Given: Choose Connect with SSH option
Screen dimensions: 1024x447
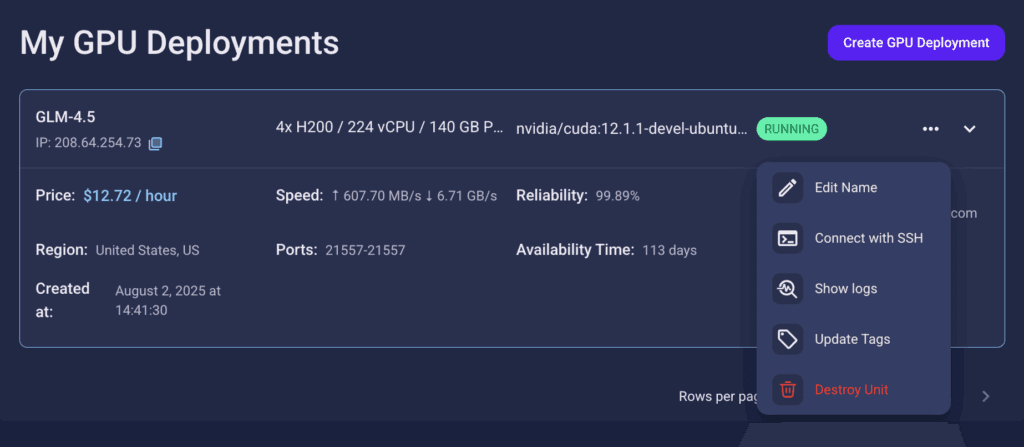Looking at the screenshot, I should click(868, 238).
